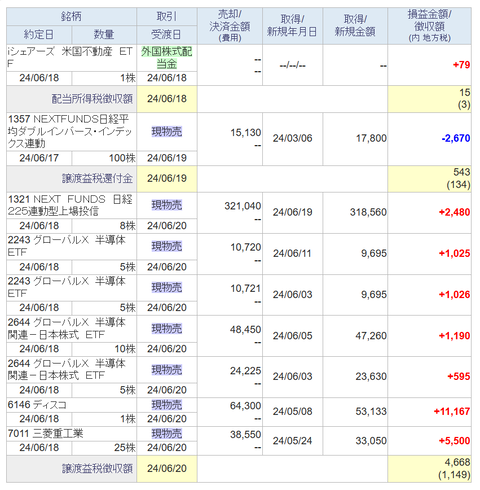Click the 銘柄 column header
Image resolution: width=480 pixels, height=490 pixels.
[71, 16]
